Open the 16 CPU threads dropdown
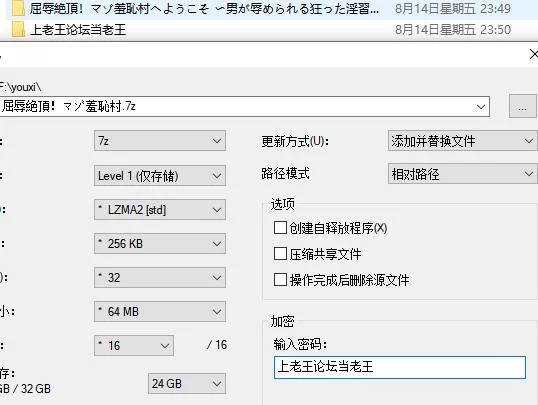Viewport: 538px width, 405px height. [134, 345]
